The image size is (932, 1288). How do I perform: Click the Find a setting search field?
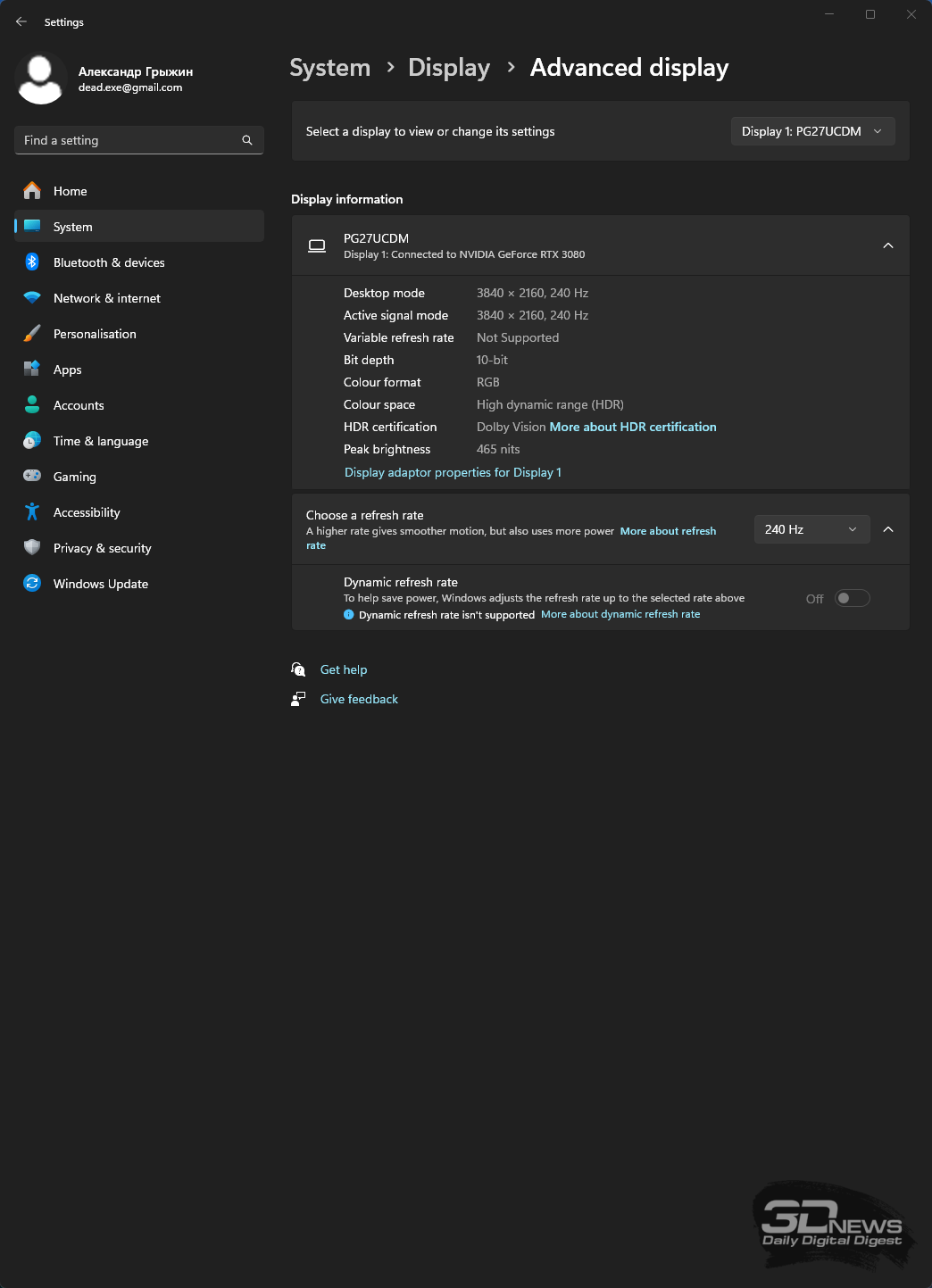(x=139, y=140)
